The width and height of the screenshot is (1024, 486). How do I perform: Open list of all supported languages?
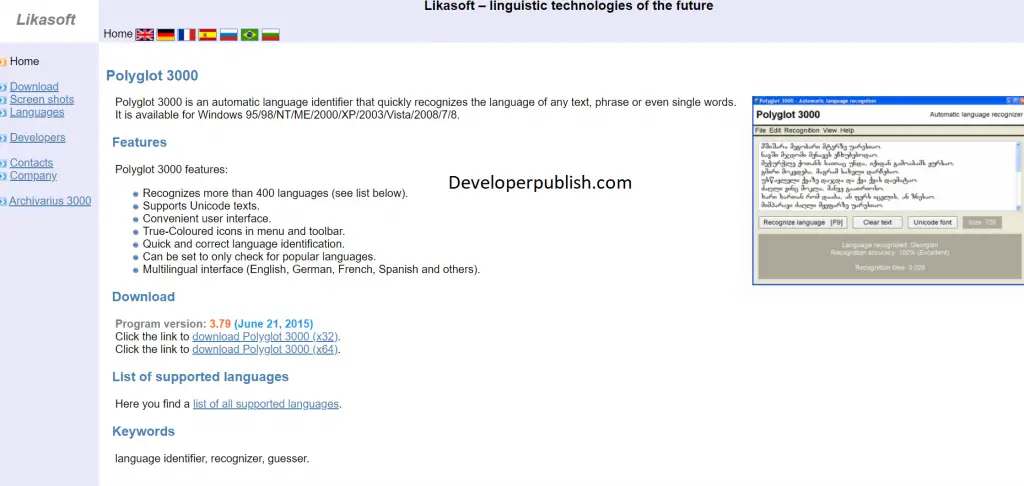266,404
